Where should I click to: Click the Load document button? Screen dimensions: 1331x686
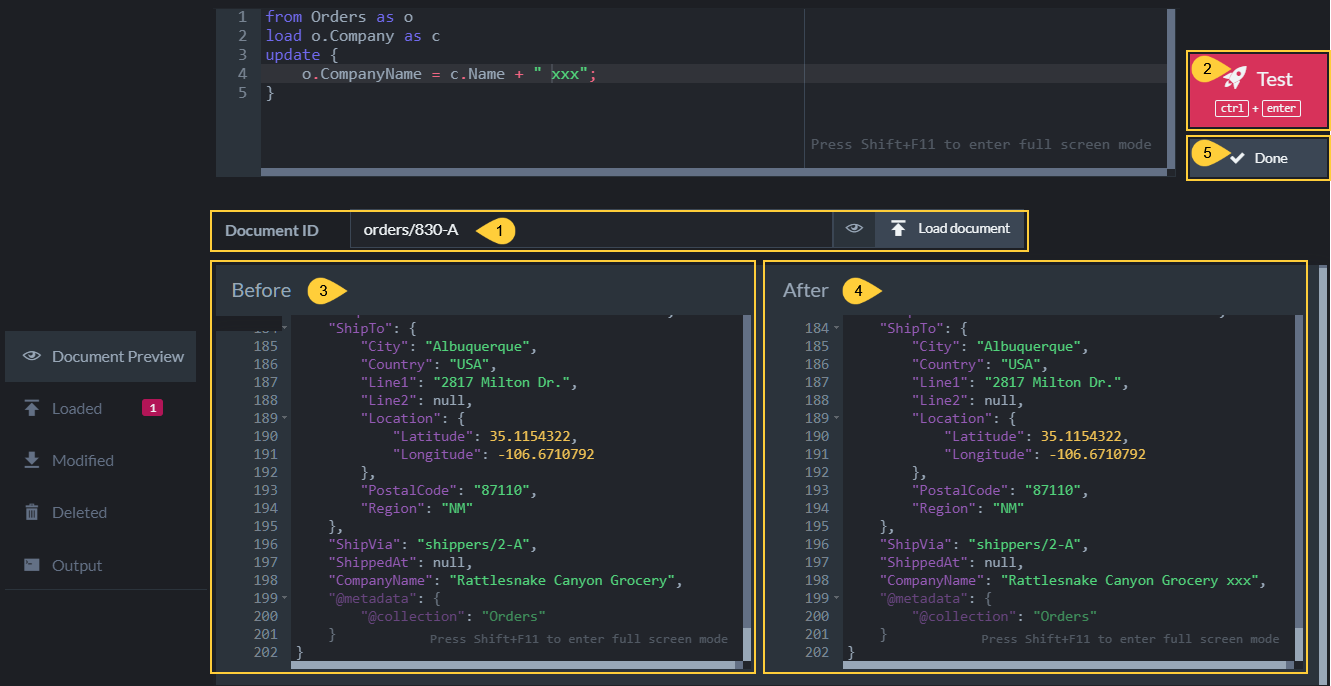coord(951,229)
